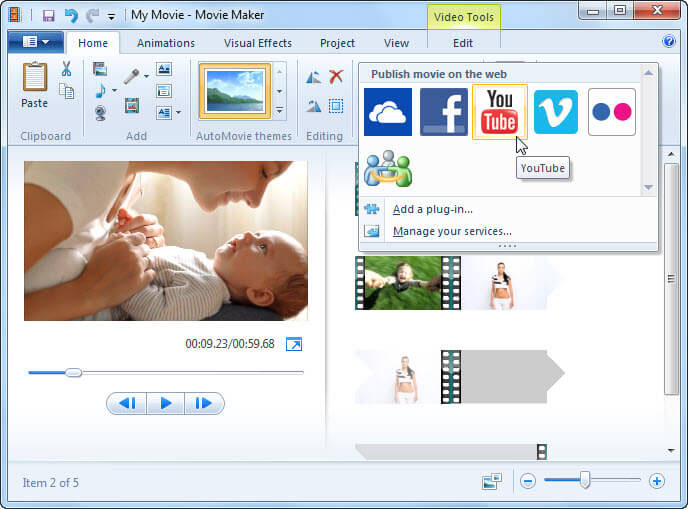Choose Add a plug-in...
The height and width of the screenshot is (509, 688).
coord(433,209)
